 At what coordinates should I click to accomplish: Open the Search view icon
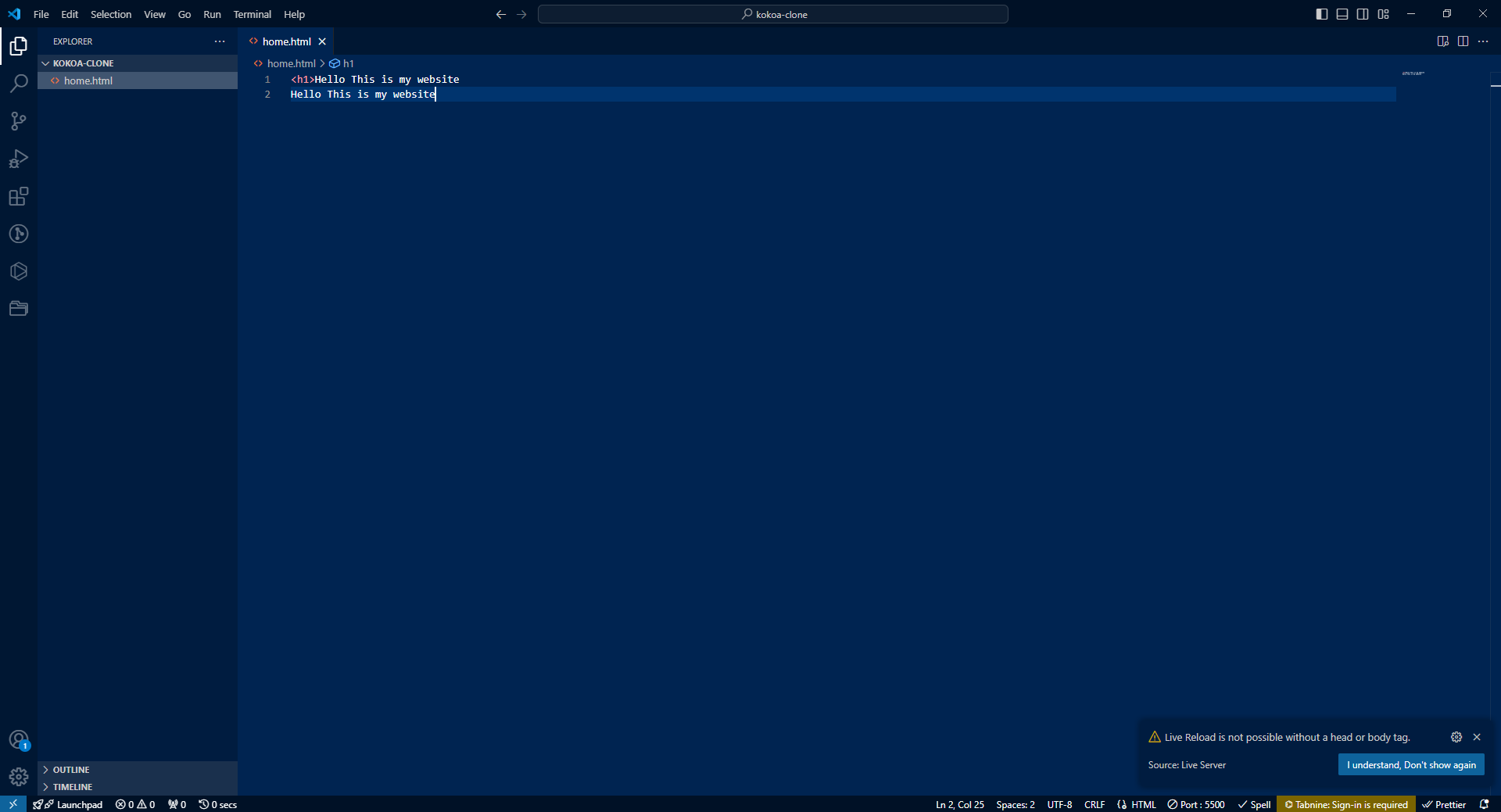[19, 84]
